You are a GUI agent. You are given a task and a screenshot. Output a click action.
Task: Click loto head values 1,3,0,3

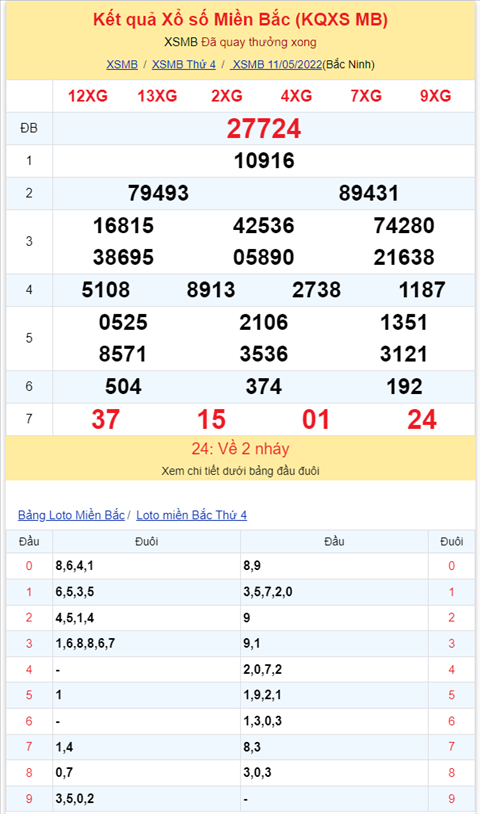pyautogui.click(x=263, y=721)
